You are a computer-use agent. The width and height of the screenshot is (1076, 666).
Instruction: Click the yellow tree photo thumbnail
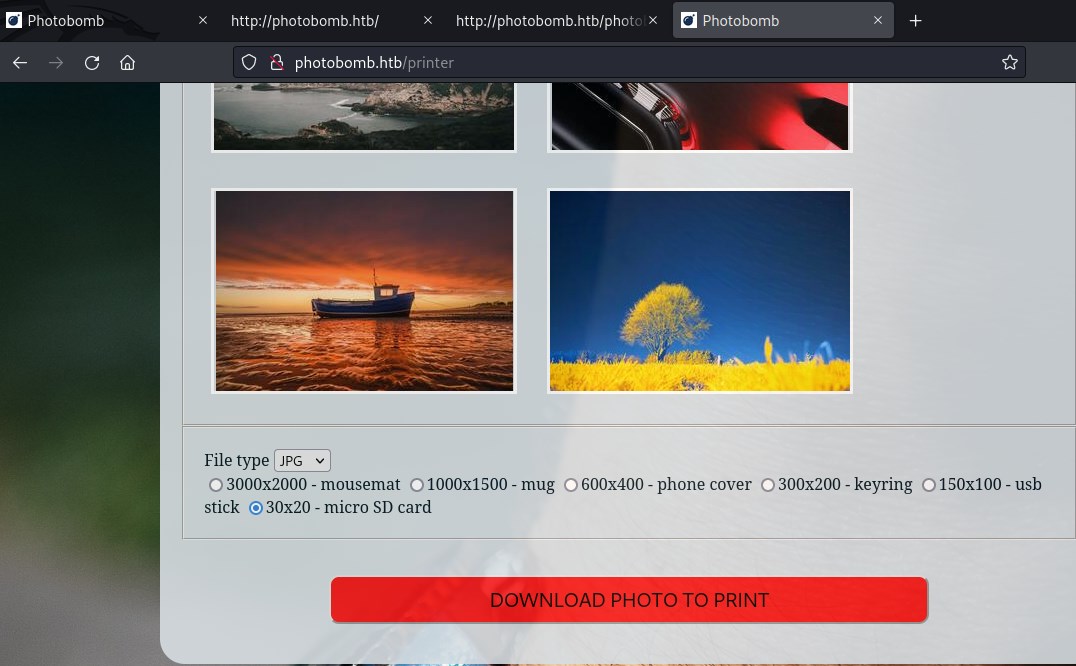pyautogui.click(x=699, y=290)
